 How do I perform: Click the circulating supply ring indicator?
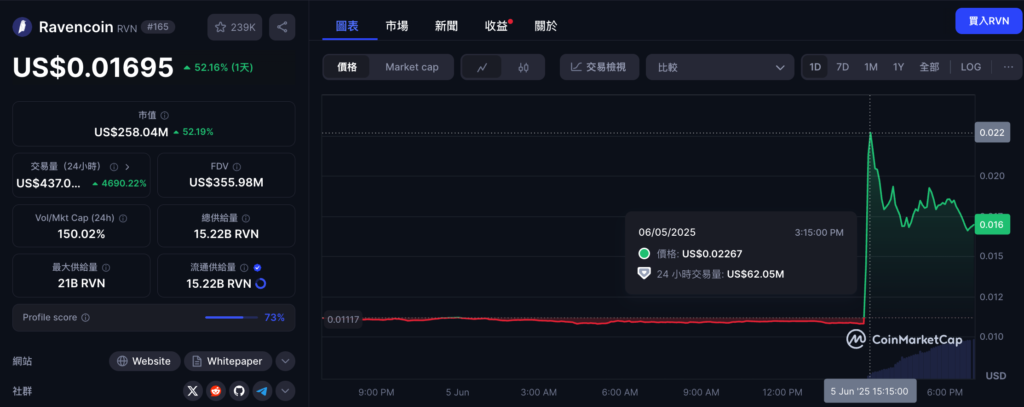click(x=260, y=284)
